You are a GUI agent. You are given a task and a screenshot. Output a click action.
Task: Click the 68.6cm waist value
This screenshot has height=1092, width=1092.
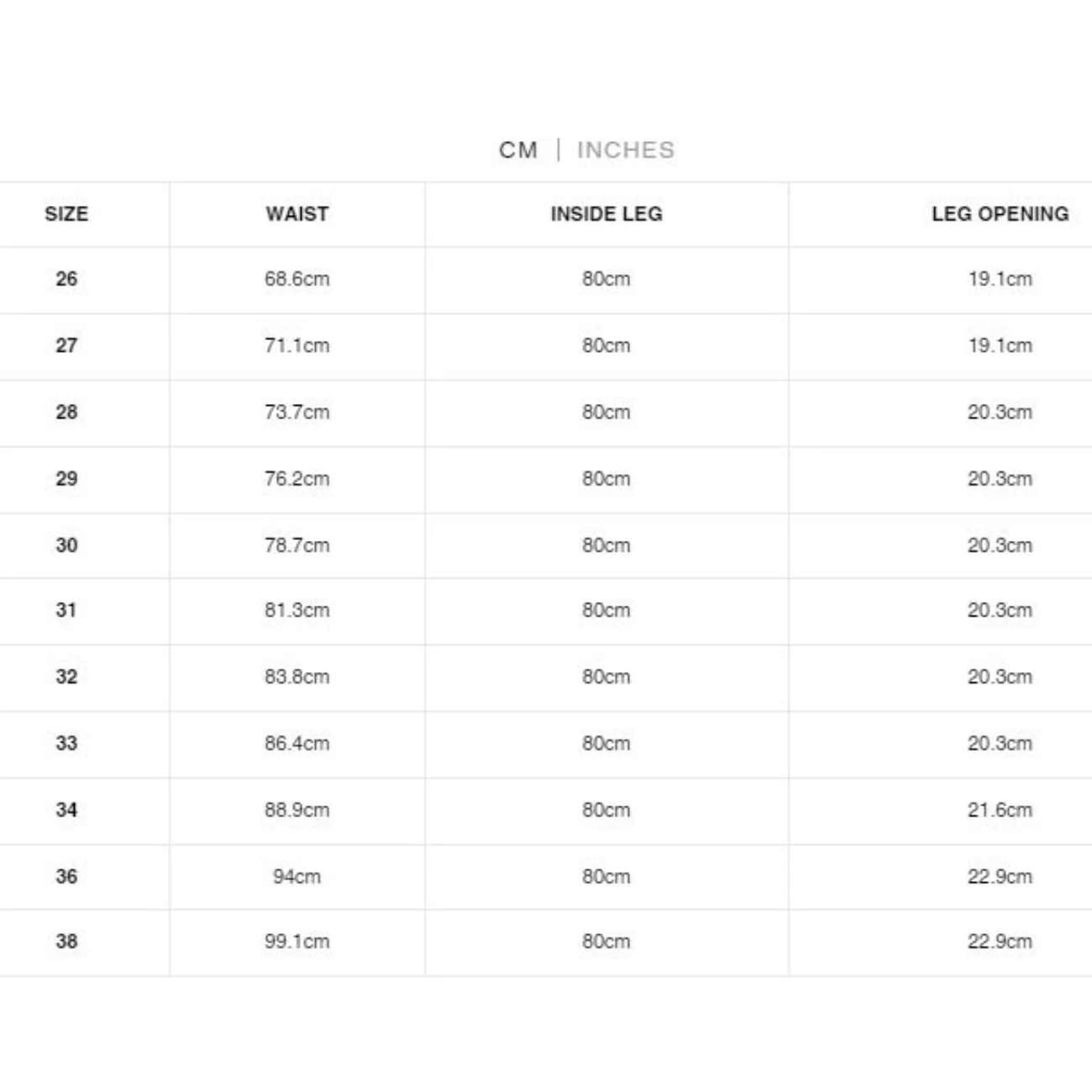(x=297, y=279)
